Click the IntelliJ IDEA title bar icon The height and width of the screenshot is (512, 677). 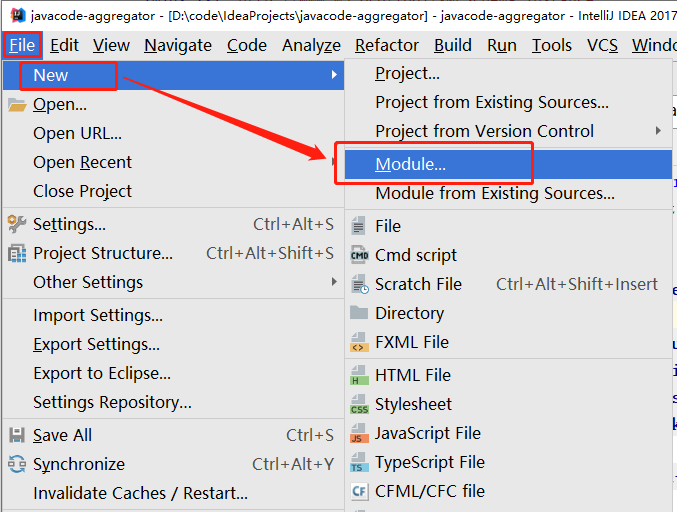pyautogui.click(x=17, y=15)
